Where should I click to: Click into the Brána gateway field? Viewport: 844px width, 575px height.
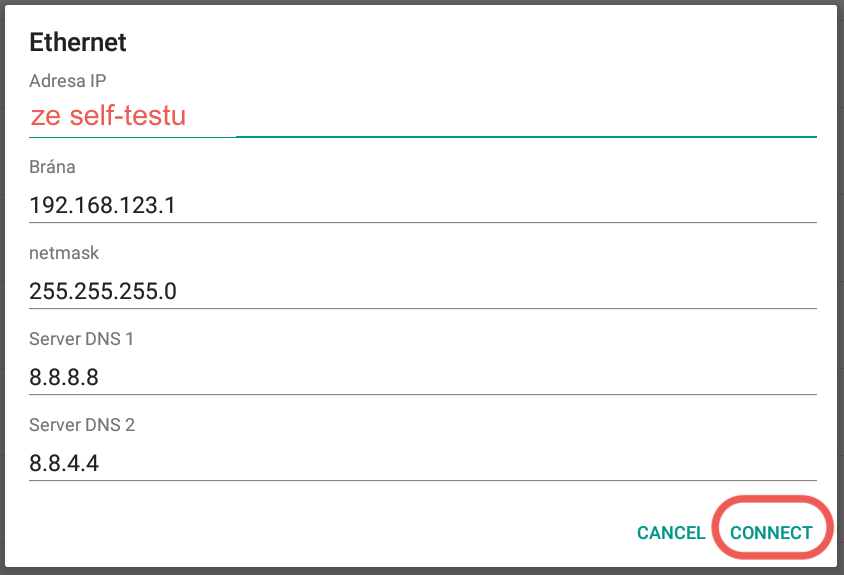coord(423,206)
